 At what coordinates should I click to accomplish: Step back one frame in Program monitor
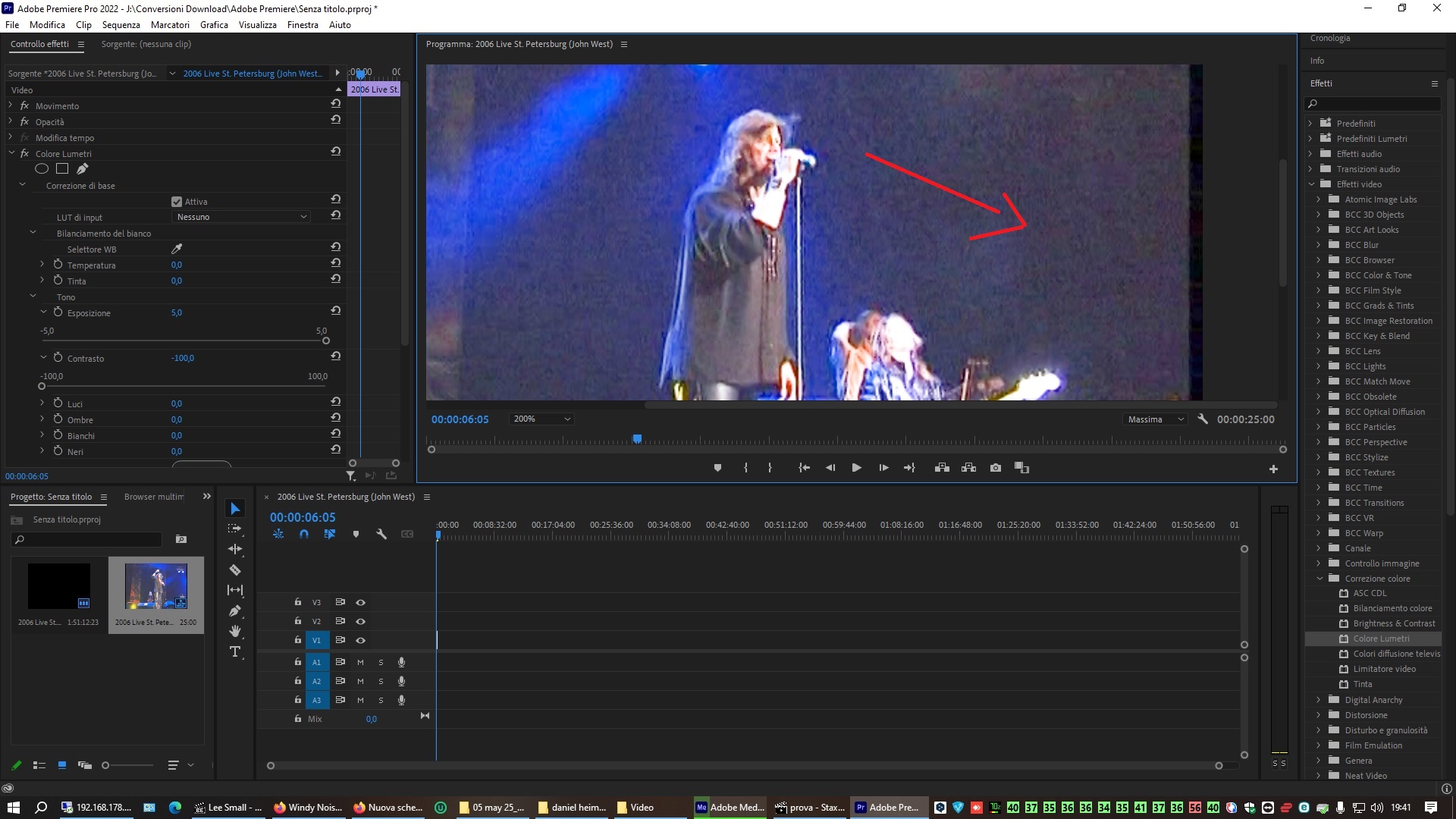(830, 468)
